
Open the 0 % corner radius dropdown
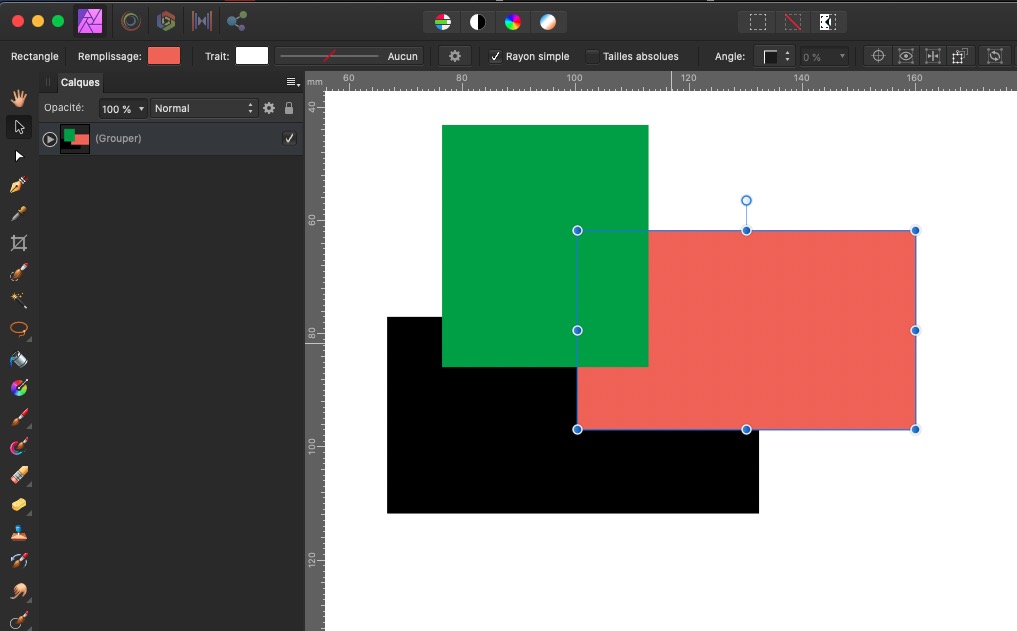pos(824,56)
